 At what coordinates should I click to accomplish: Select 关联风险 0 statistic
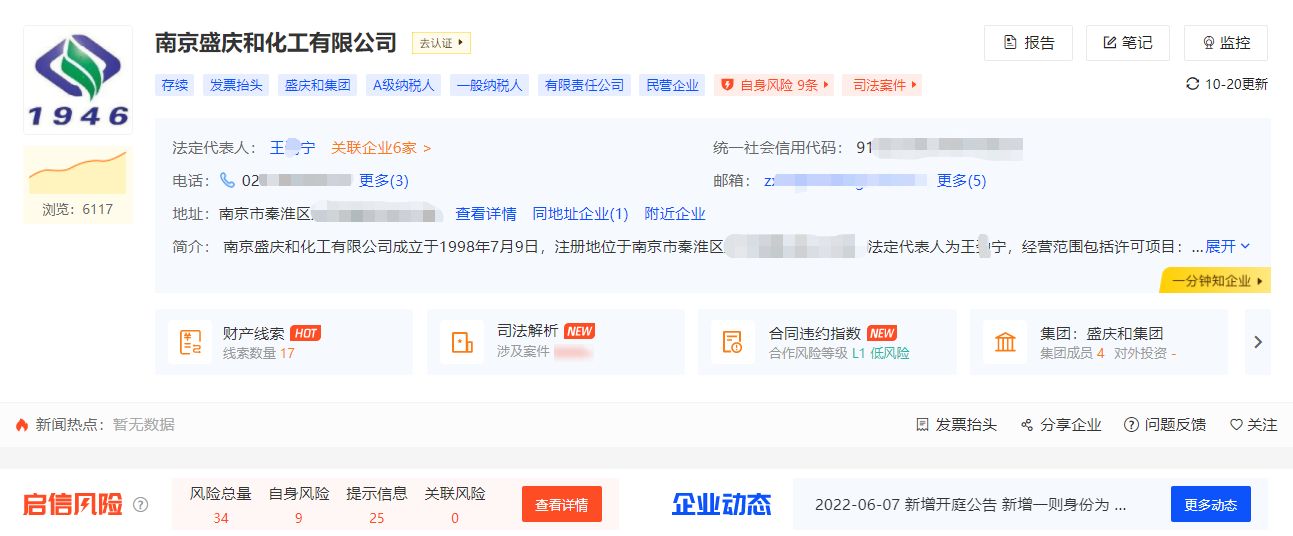pyautogui.click(x=455, y=505)
